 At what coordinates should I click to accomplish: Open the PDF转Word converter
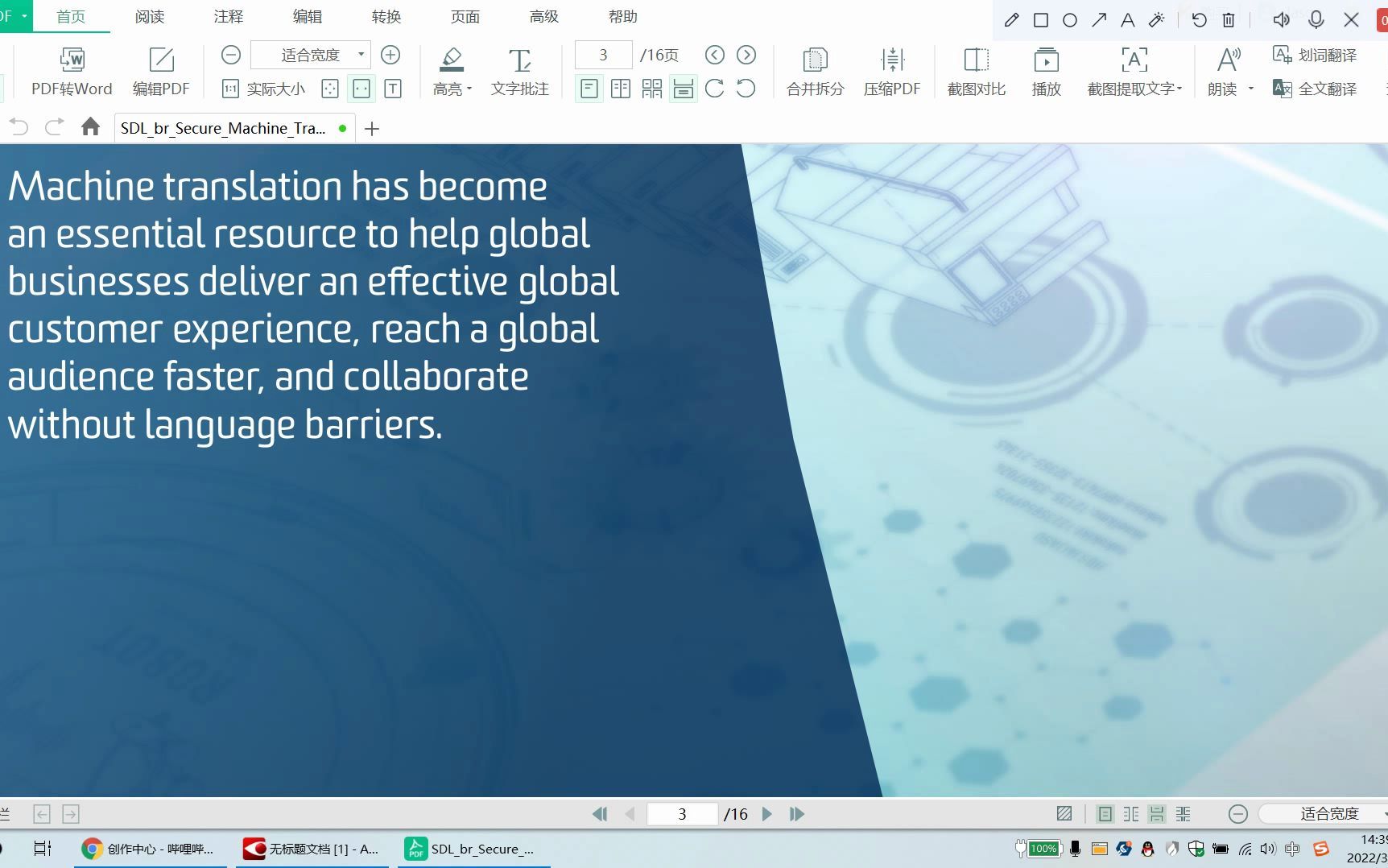[72, 72]
